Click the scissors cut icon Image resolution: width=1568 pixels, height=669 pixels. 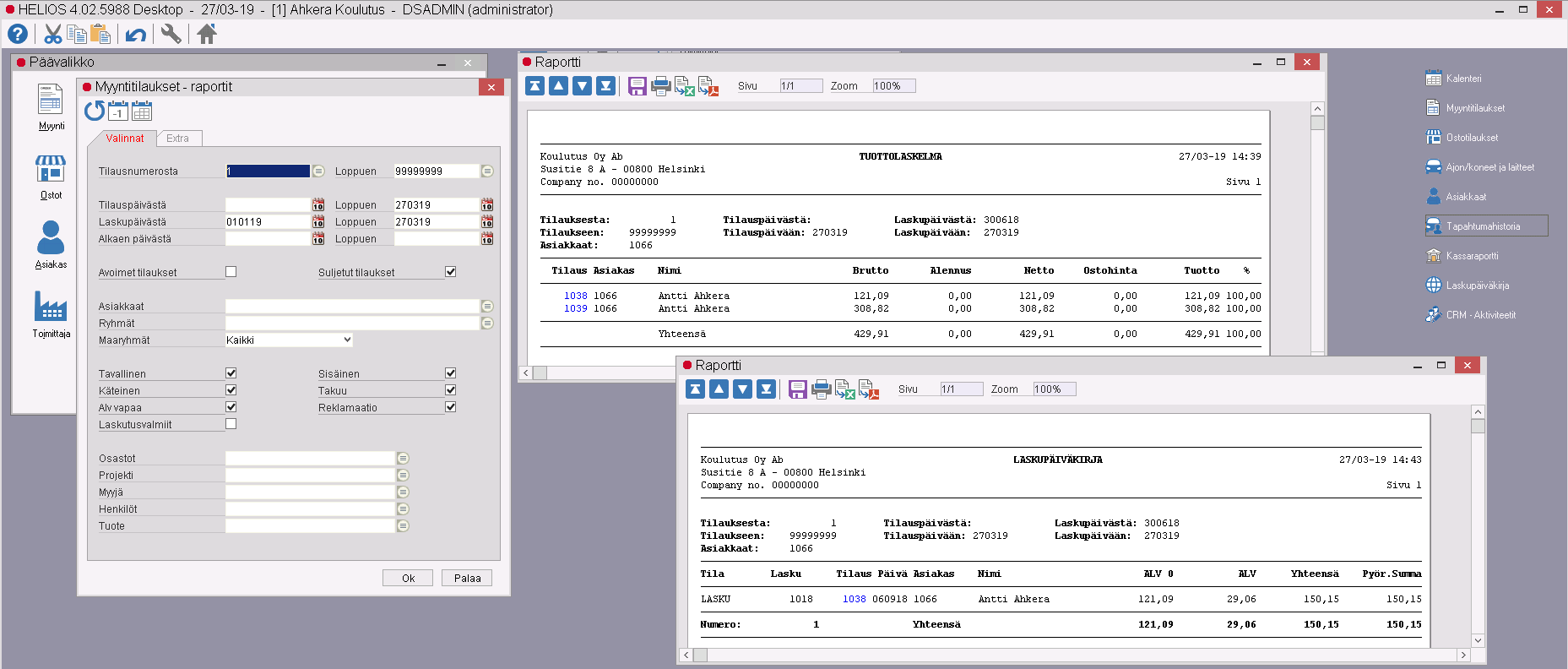coord(53,34)
